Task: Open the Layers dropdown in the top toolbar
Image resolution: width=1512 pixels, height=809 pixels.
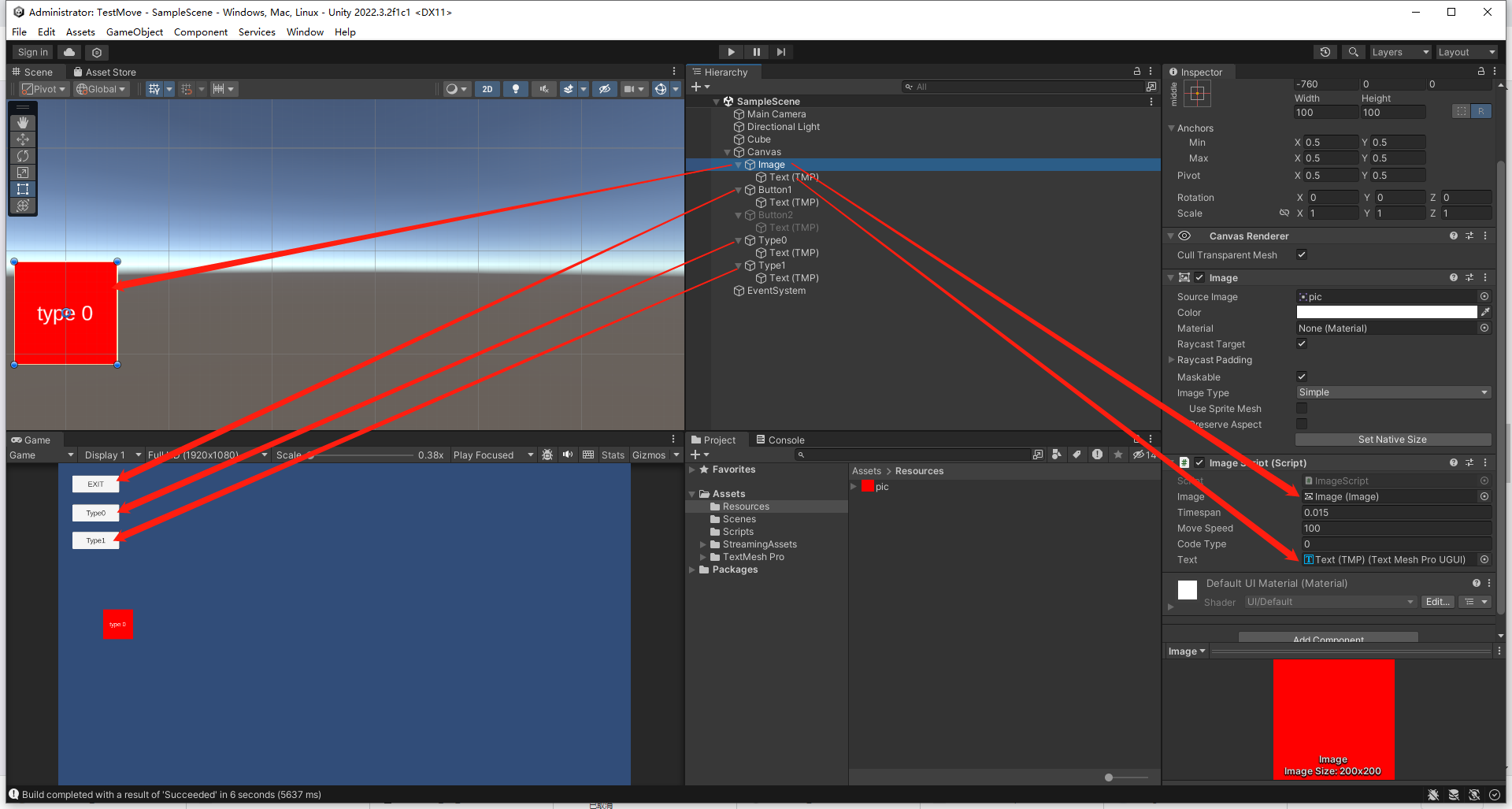Action: 1400,51
